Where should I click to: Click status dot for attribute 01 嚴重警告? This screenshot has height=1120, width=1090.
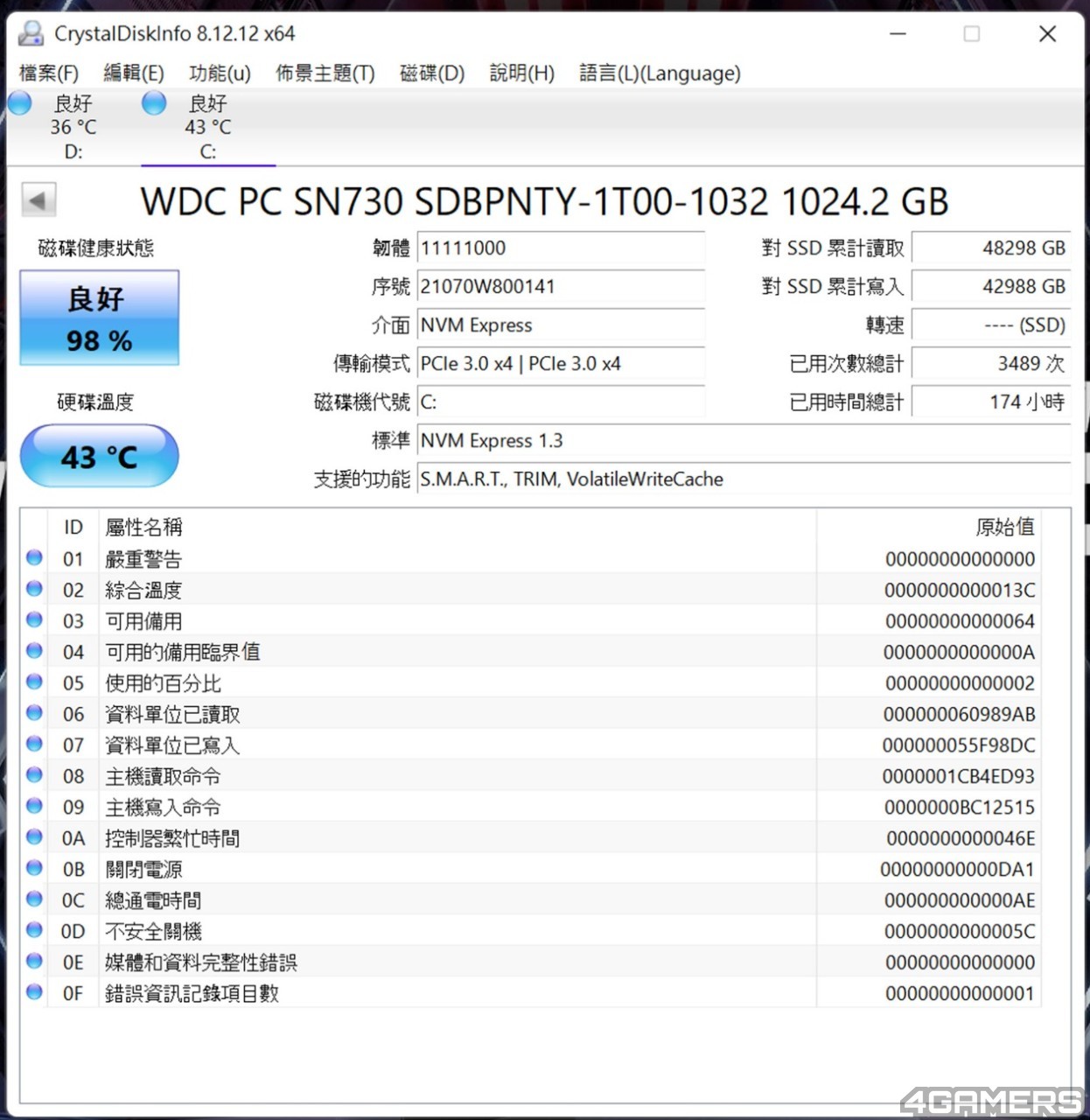[x=34, y=557]
